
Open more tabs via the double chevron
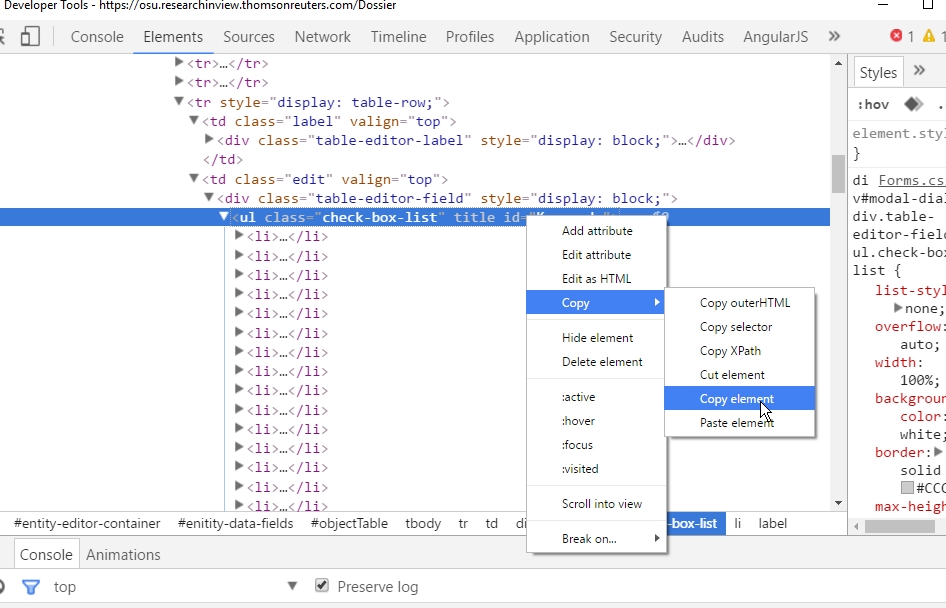pyautogui.click(x=834, y=36)
